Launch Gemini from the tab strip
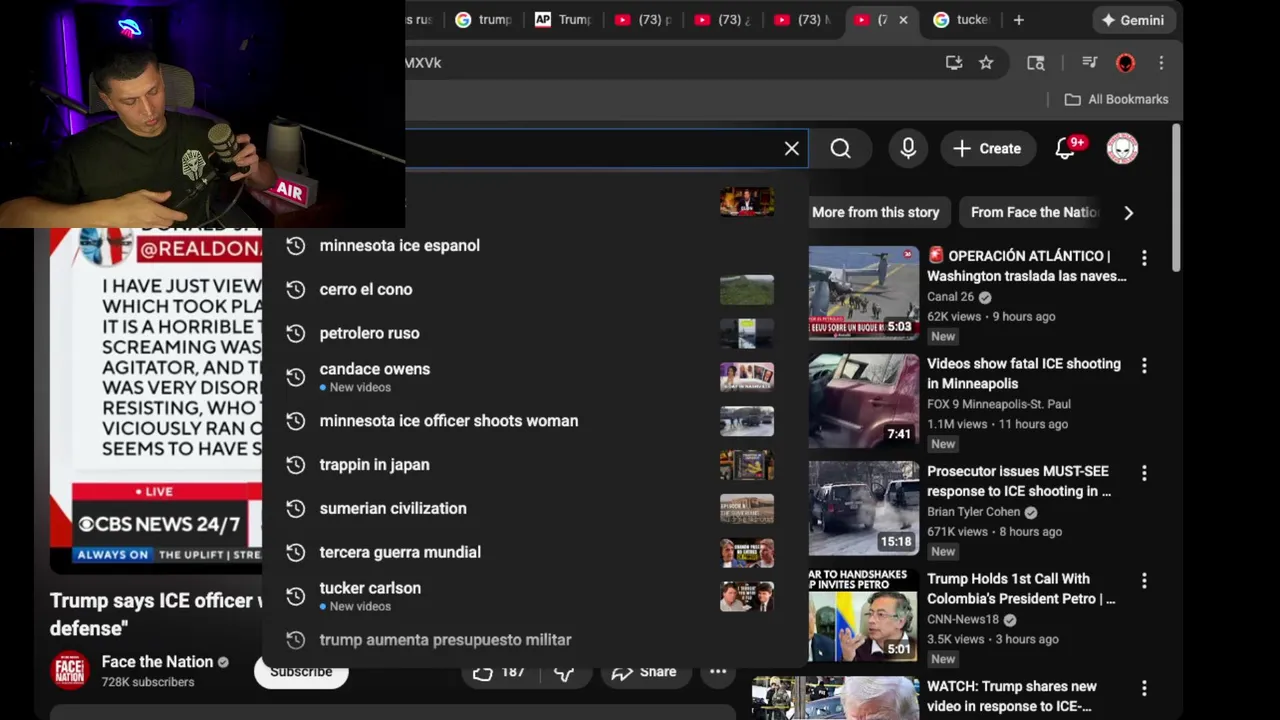 tap(1133, 20)
